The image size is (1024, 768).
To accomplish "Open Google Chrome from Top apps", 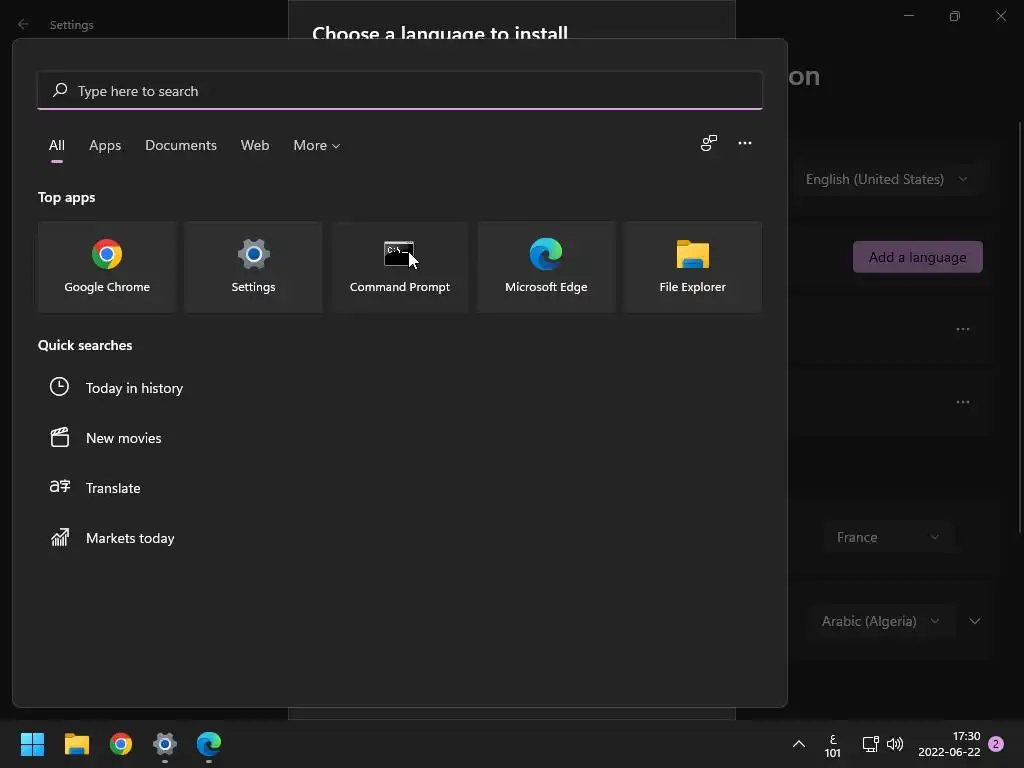I will [107, 266].
